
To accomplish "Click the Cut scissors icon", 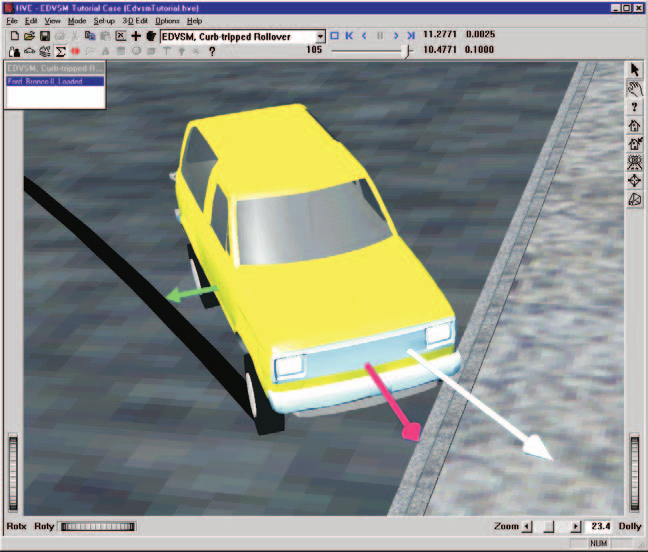I will pos(75,36).
